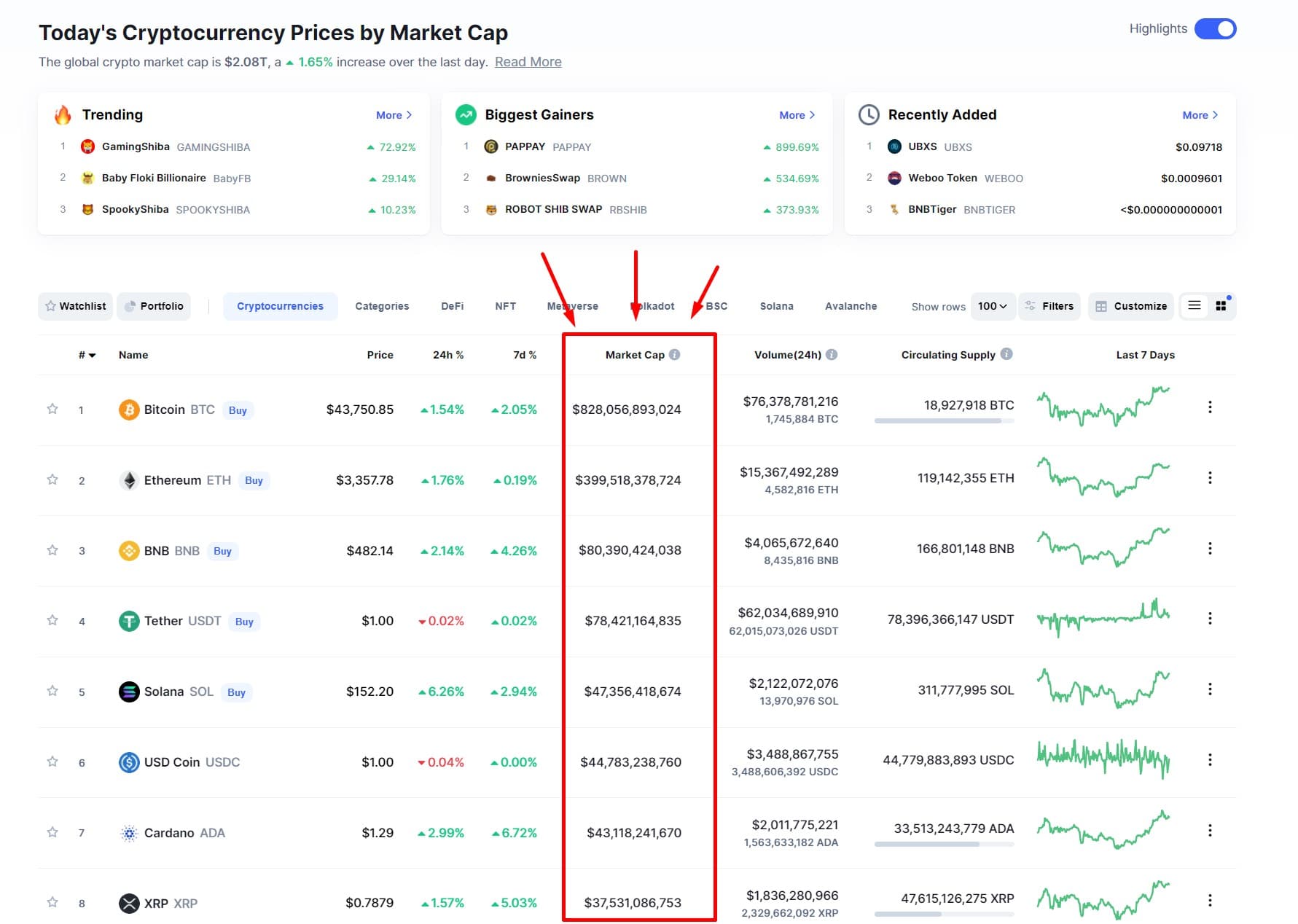The width and height of the screenshot is (1298, 924).
Task: Switch to the DeFi tab
Action: 452,306
